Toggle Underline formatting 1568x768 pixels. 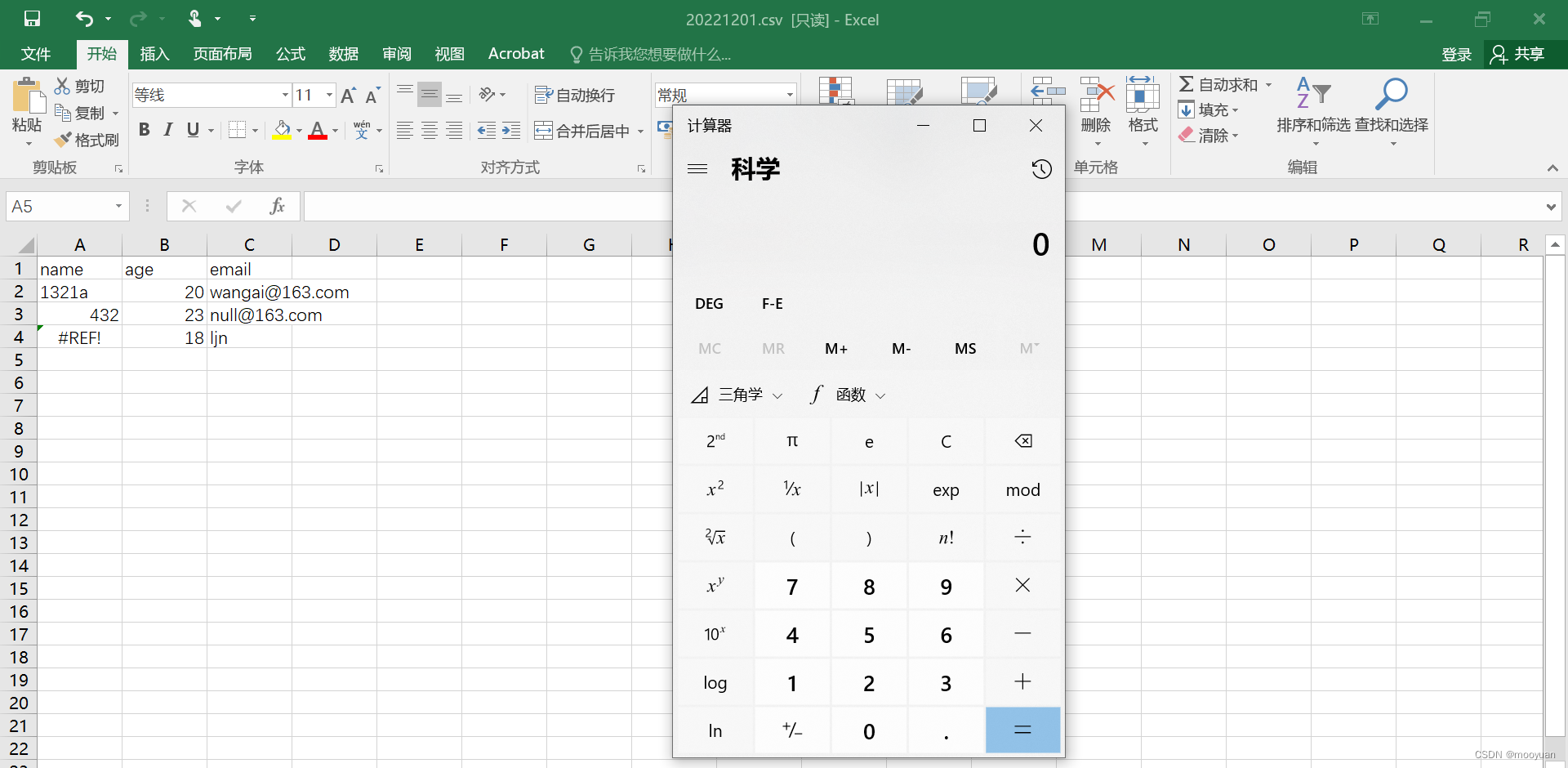tap(193, 130)
